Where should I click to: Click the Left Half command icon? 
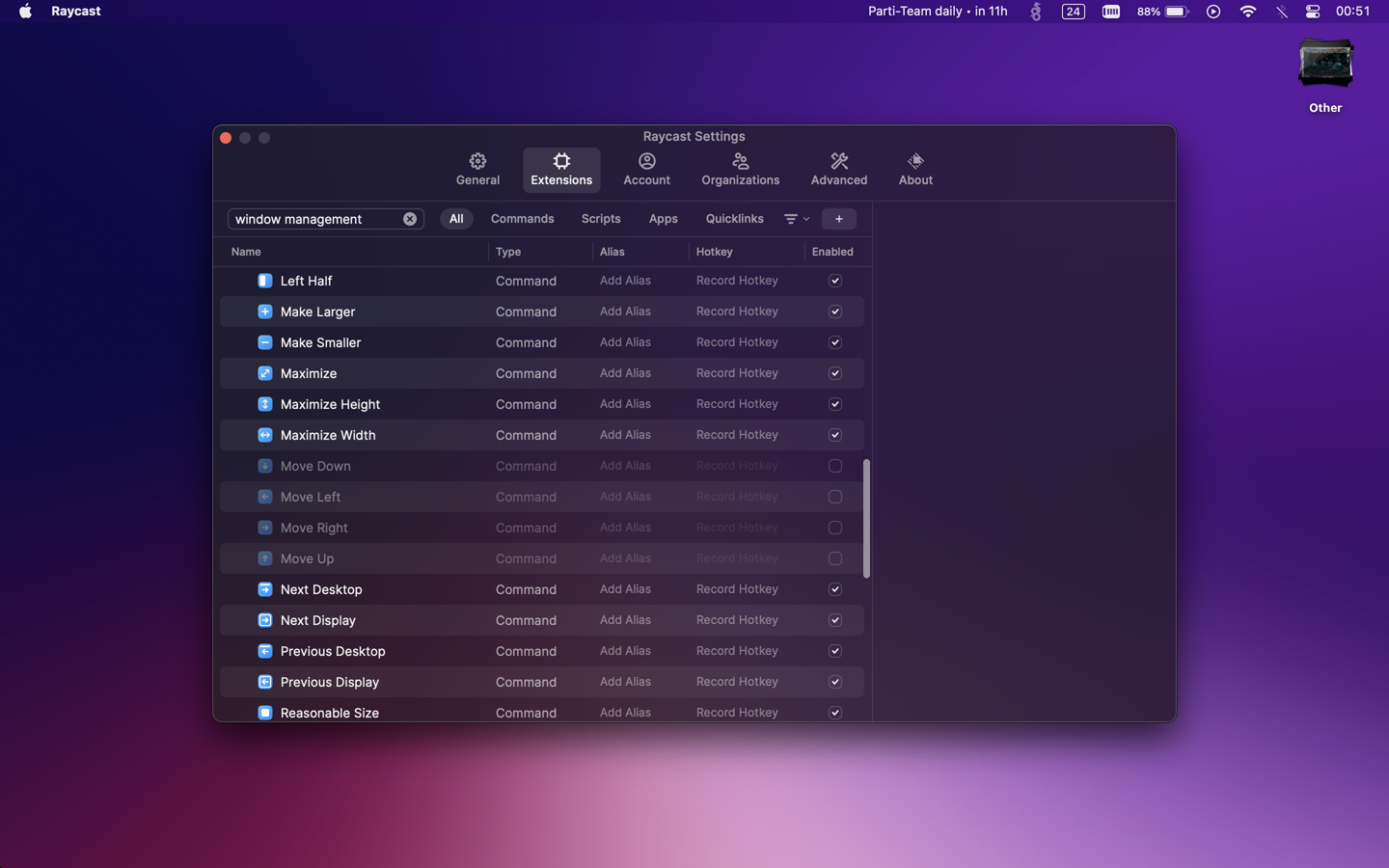pyautogui.click(x=264, y=281)
